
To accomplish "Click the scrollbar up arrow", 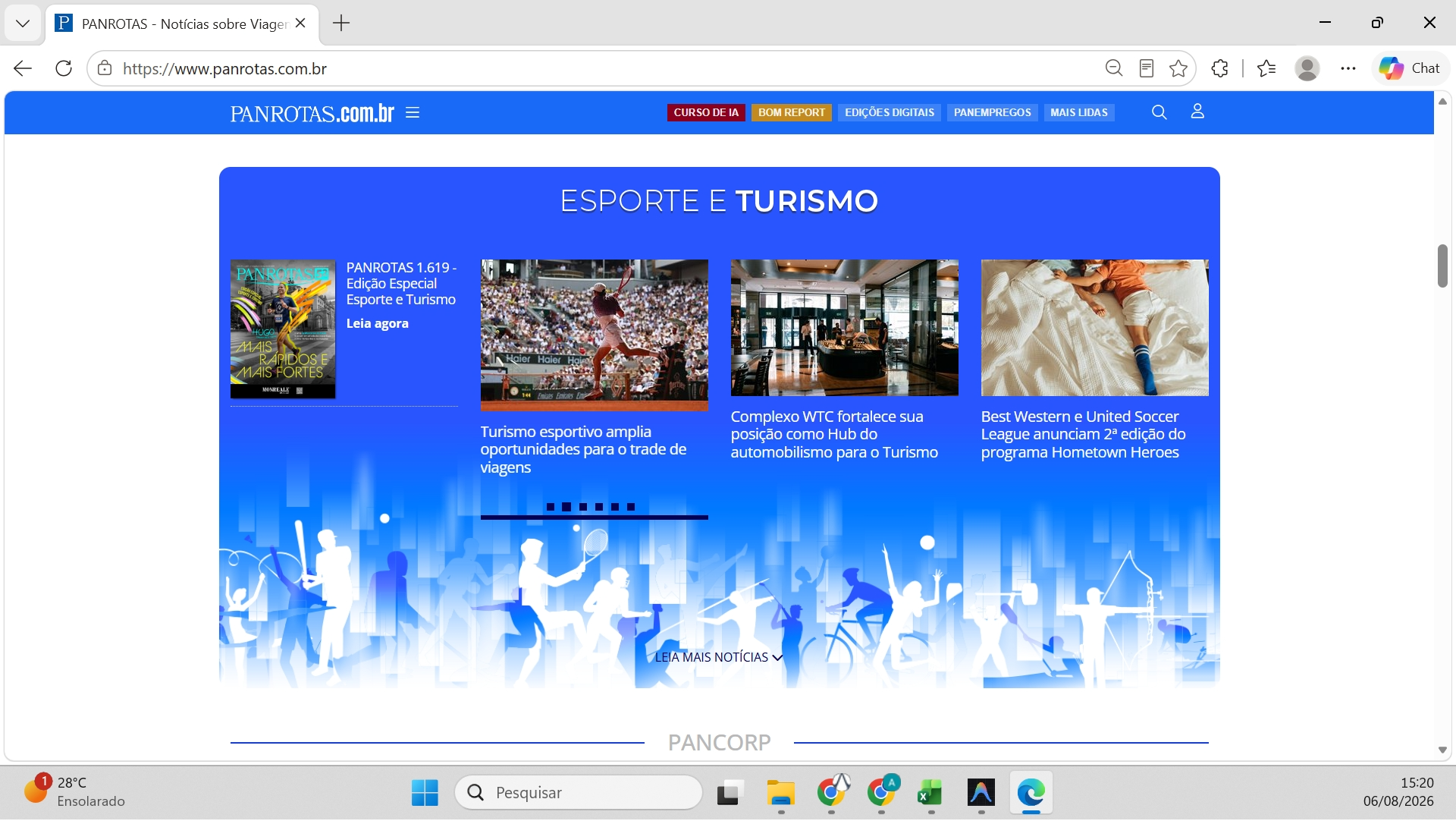I will (x=1442, y=102).
